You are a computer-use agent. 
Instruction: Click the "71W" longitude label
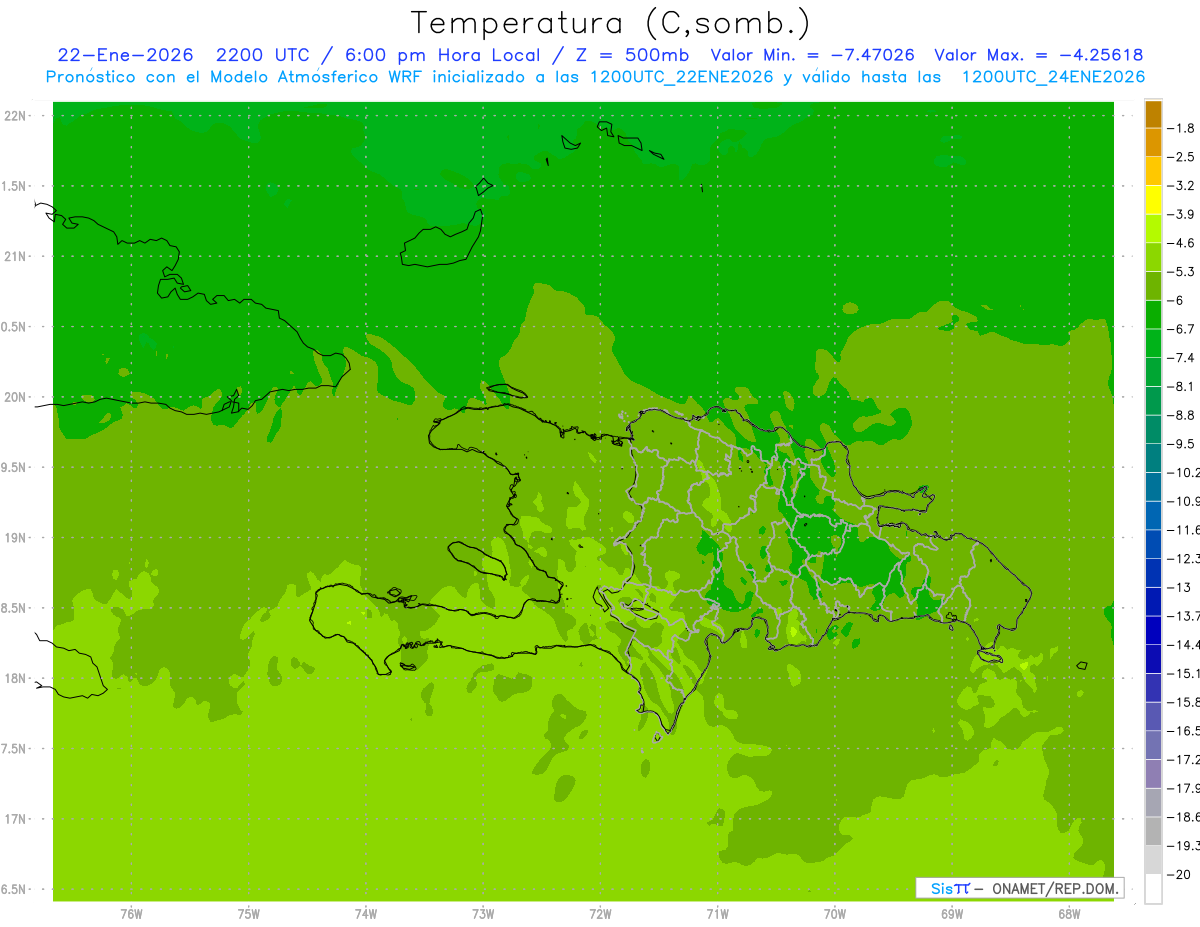pyautogui.click(x=717, y=914)
